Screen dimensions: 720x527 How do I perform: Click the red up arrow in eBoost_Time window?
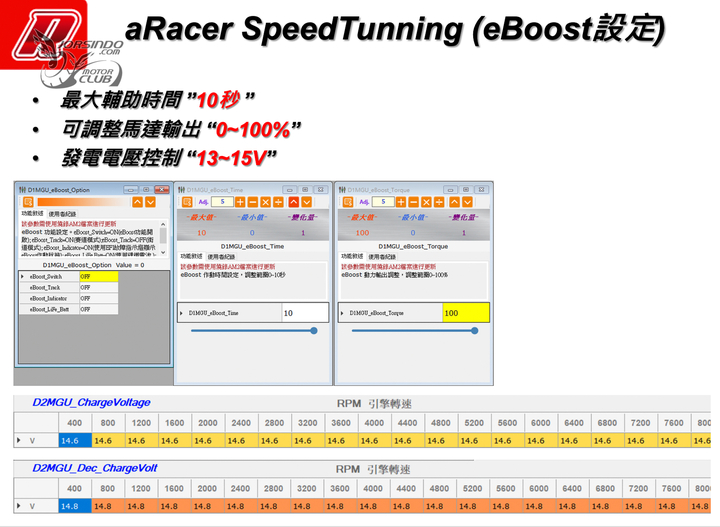pyautogui.click(x=294, y=202)
